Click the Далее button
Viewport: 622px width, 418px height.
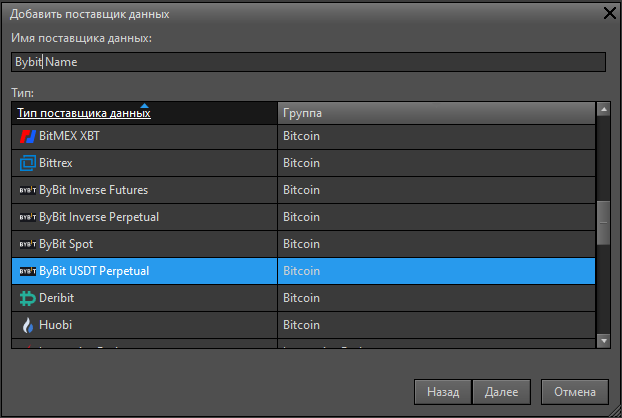click(501, 392)
